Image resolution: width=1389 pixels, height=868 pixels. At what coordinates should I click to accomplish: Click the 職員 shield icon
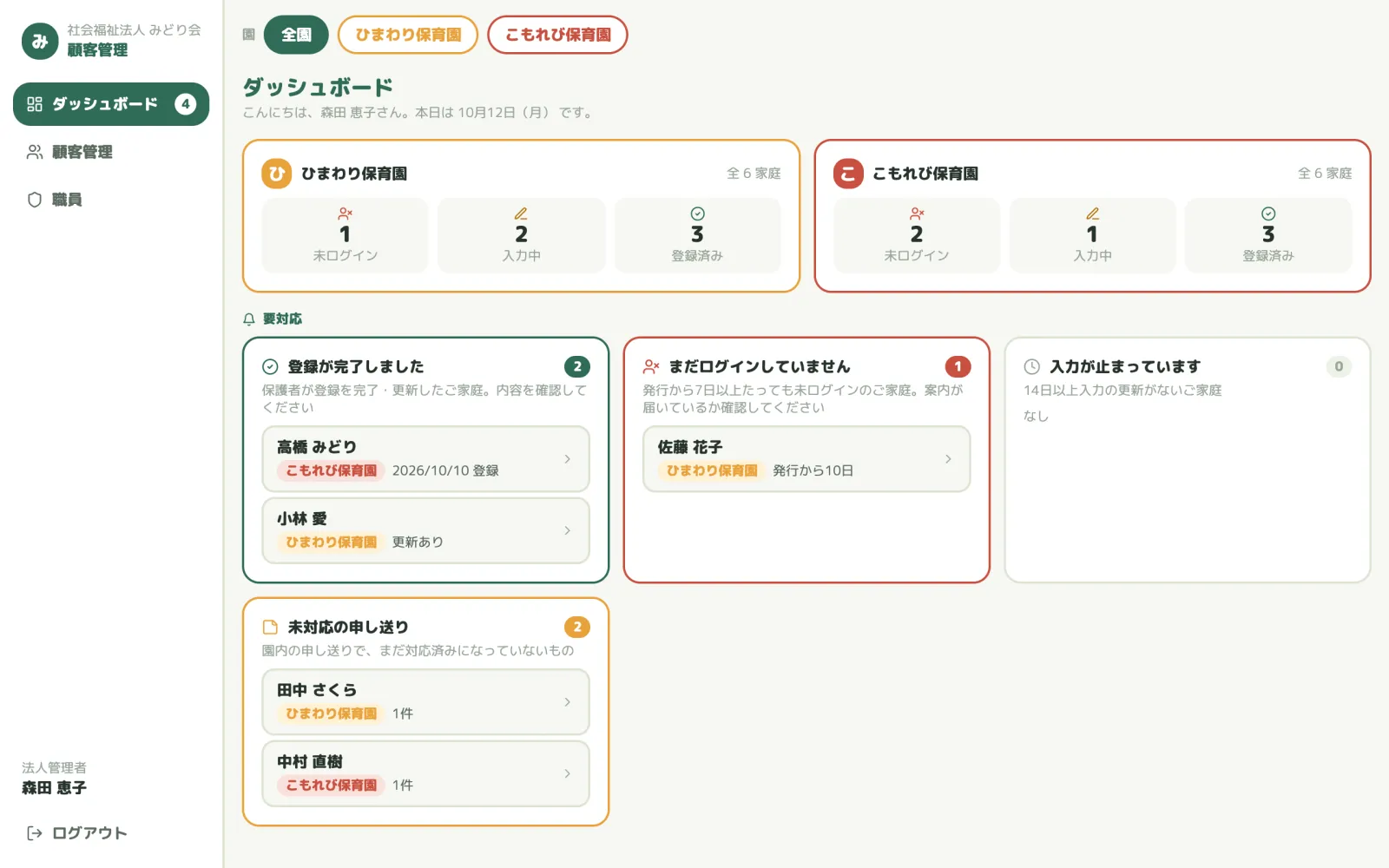pyautogui.click(x=35, y=200)
